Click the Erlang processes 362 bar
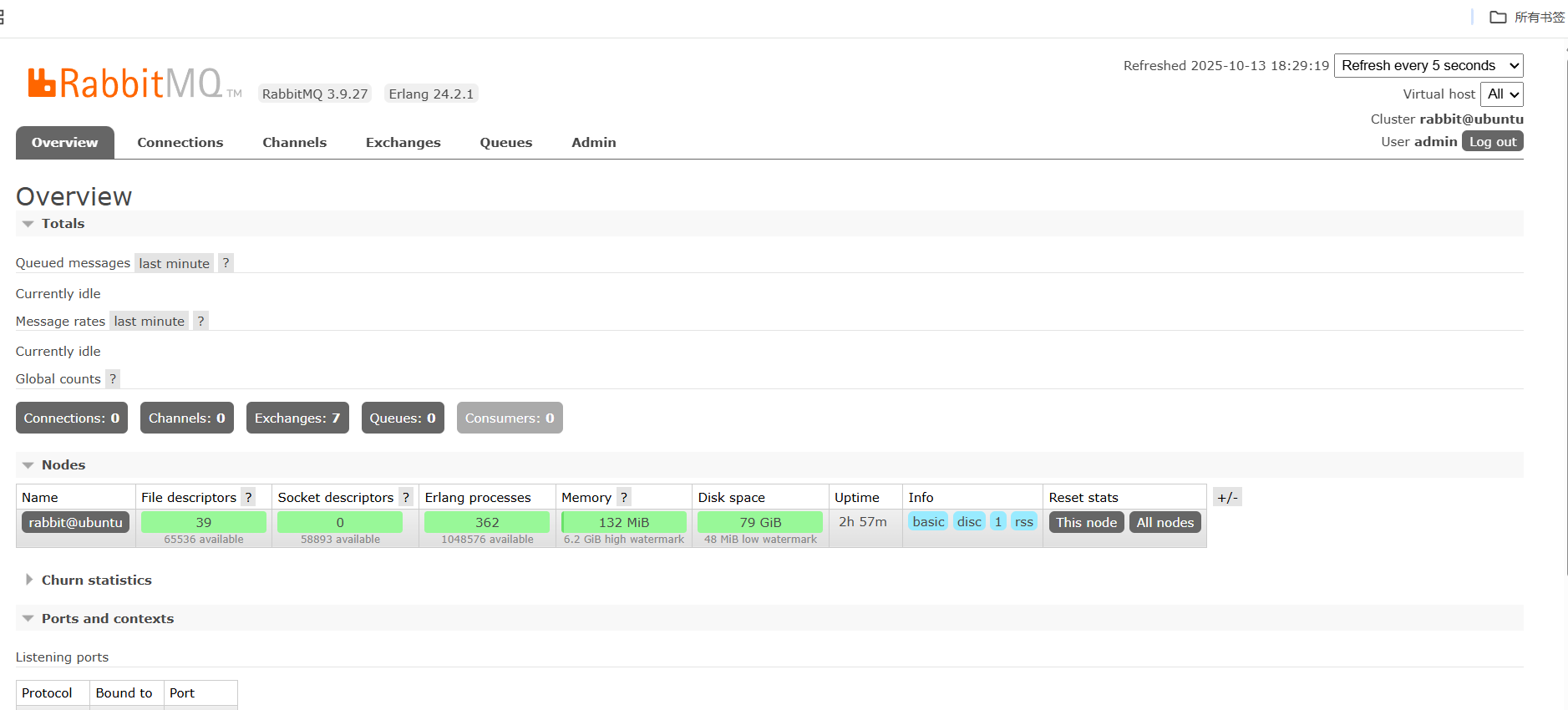Image resolution: width=1568 pixels, height=710 pixels. coord(487,522)
